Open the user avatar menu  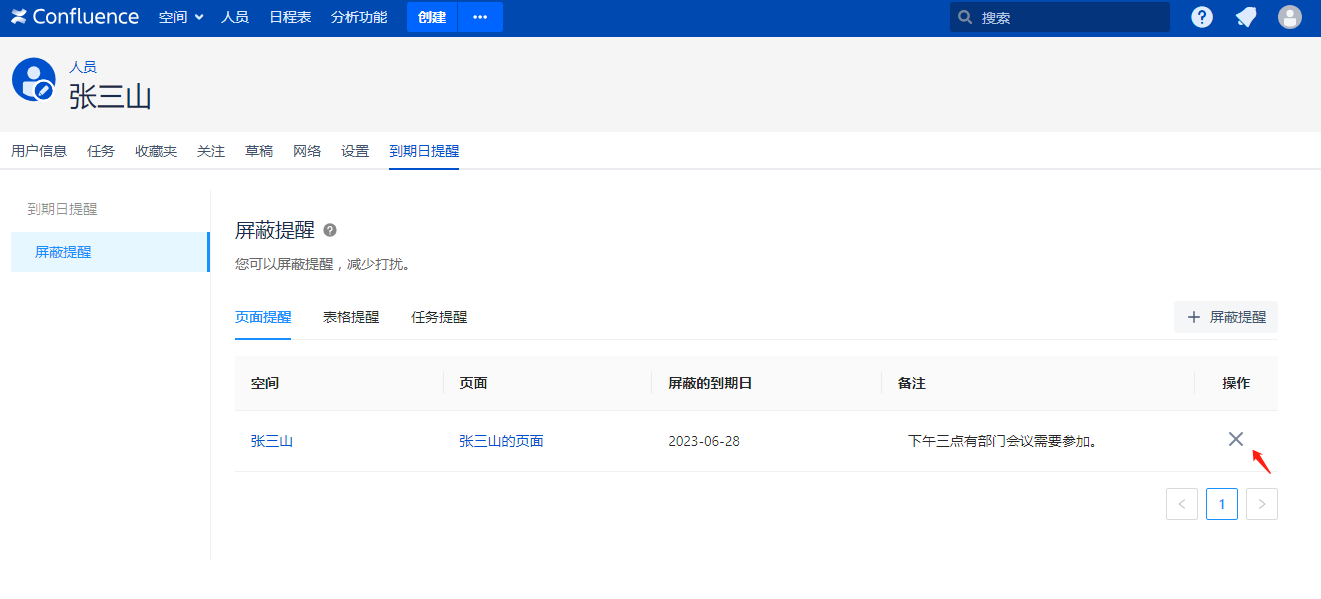[1290, 17]
